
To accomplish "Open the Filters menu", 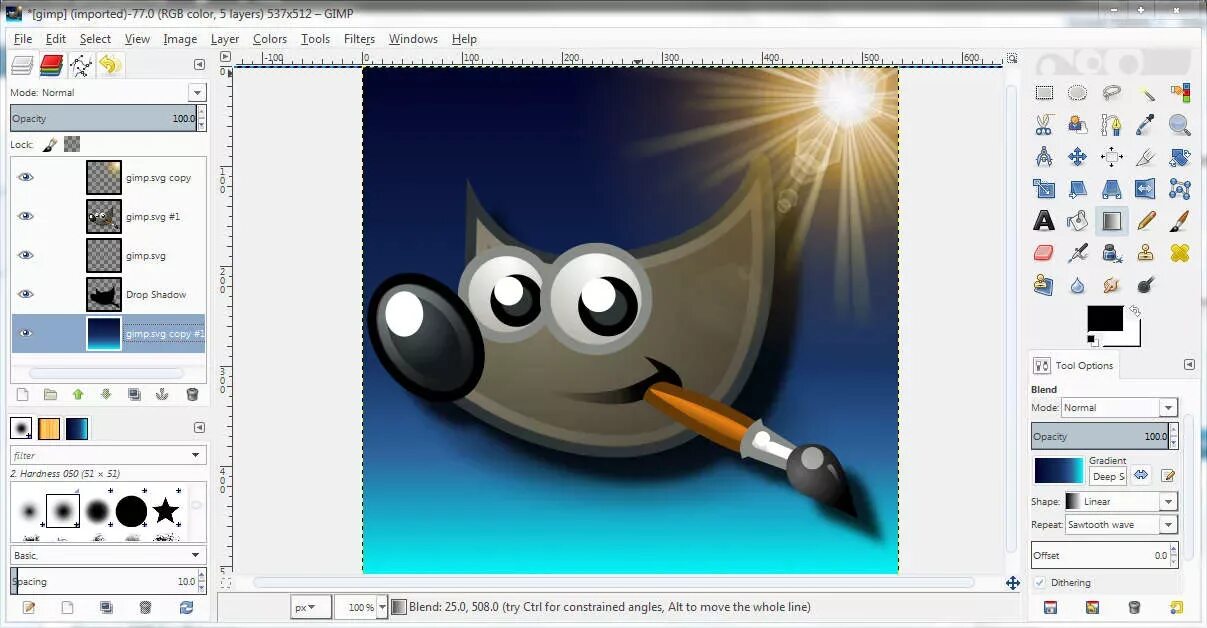I will click(x=359, y=39).
